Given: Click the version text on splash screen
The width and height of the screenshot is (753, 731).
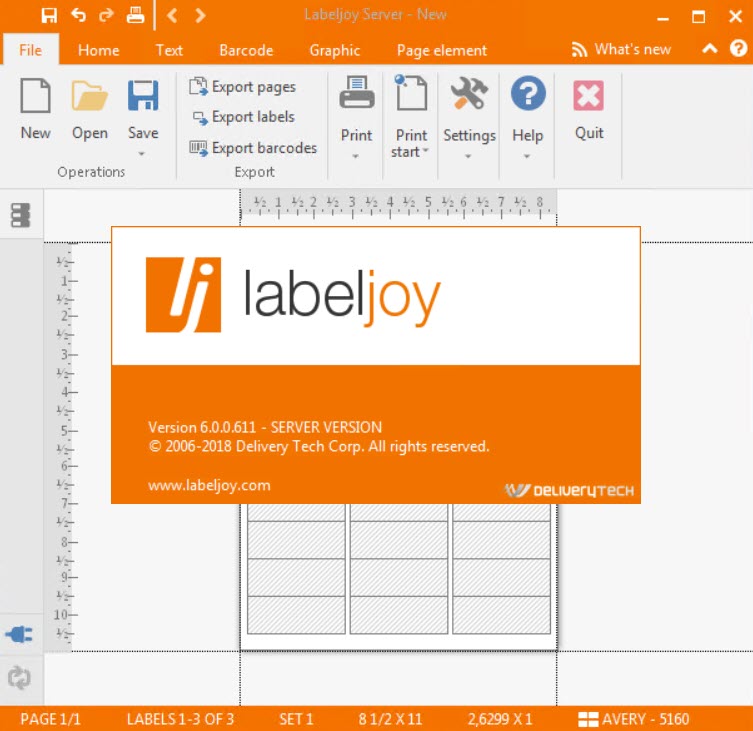Looking at the screenshot, I should (x=265, y=427).
